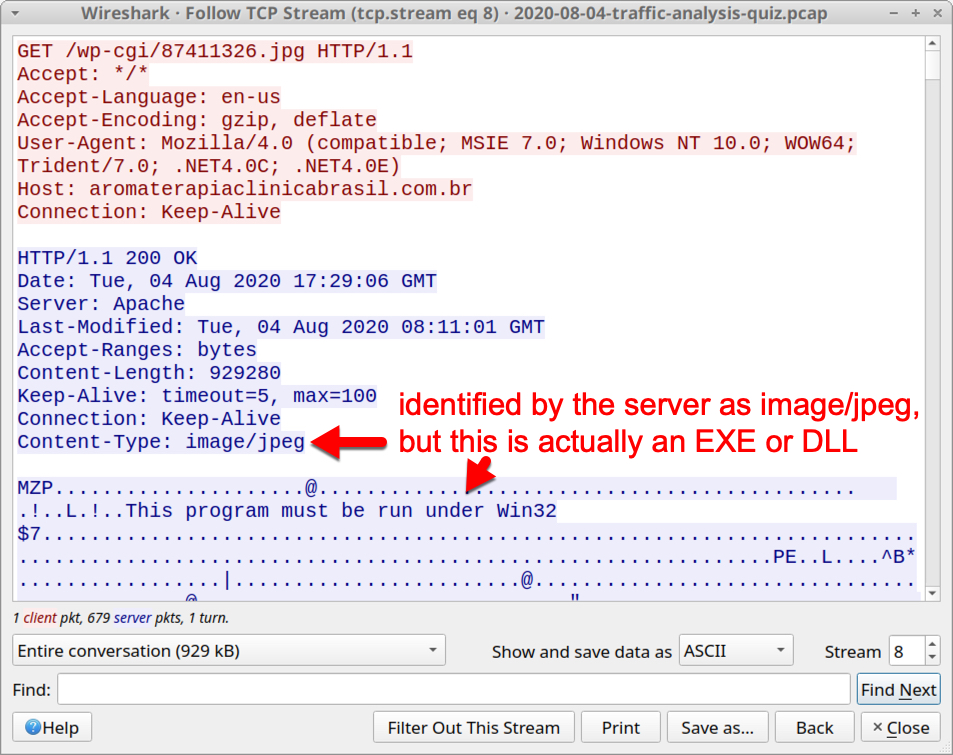This screenshot has width=953, height=755.
Task: Click the Server: Apache line
Action: (101, 303)
